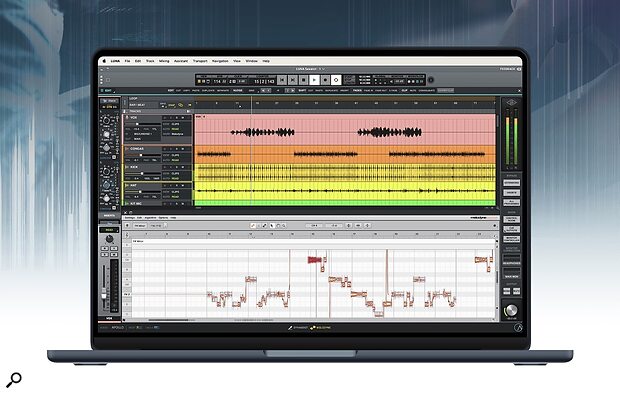Click the INSERTS section header
The height and width of the screenshot is (394, 620).
point(109,215)
